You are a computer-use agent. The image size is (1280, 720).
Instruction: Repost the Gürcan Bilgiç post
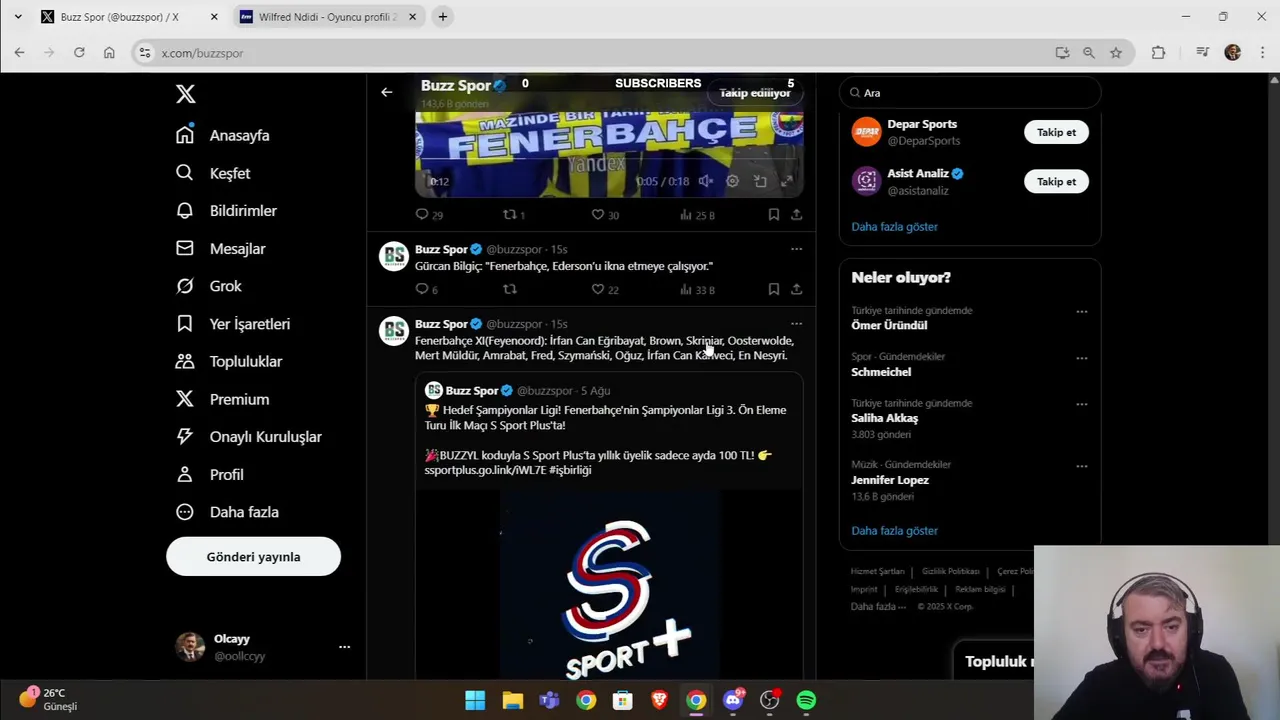[x=510, y=290]
